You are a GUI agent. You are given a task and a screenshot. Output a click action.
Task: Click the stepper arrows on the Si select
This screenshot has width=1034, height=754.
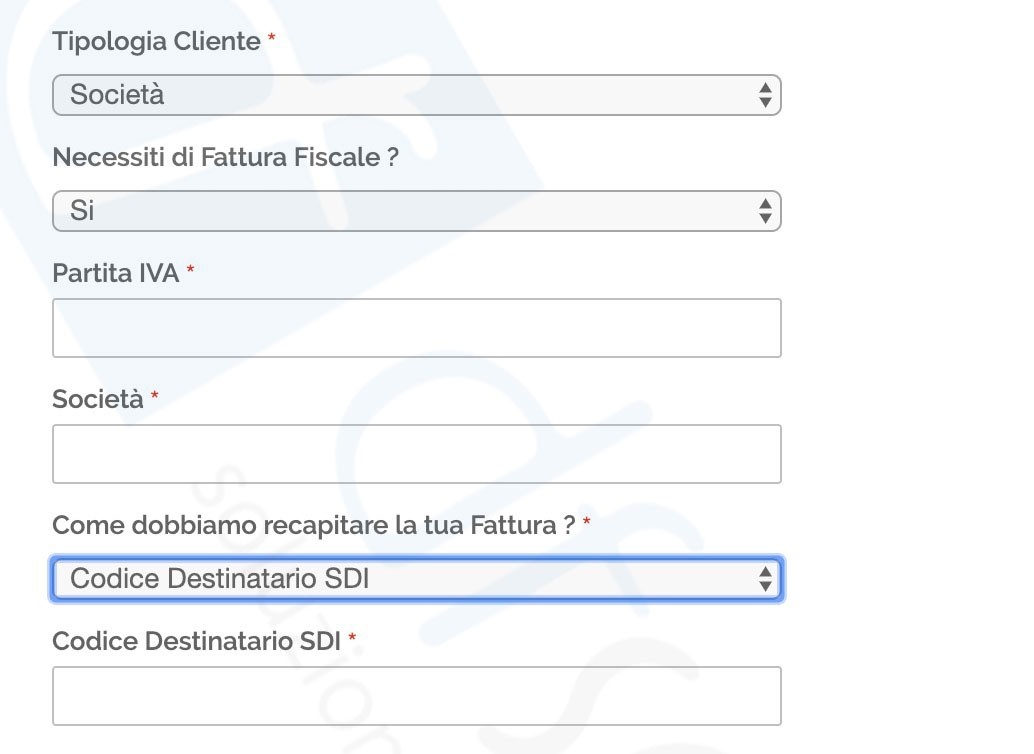(765, 211)
